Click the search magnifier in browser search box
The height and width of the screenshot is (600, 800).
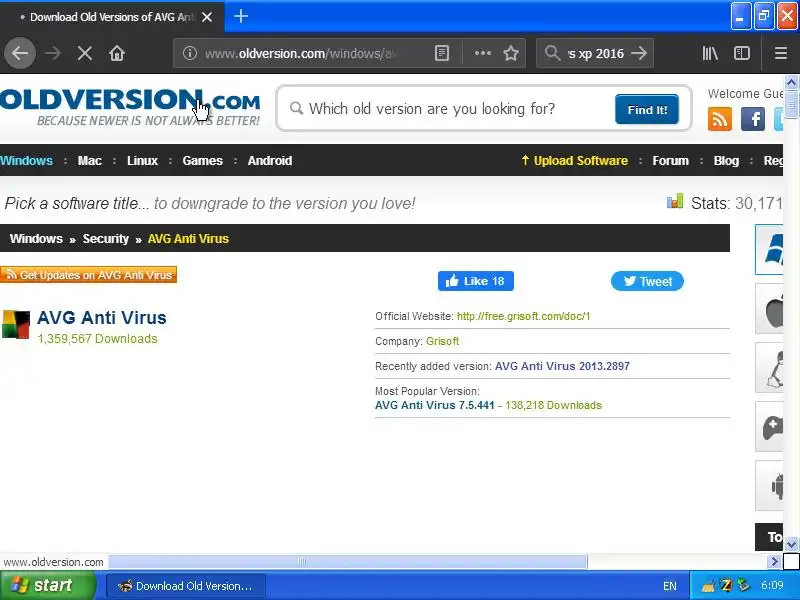click(x=553, y=53)
